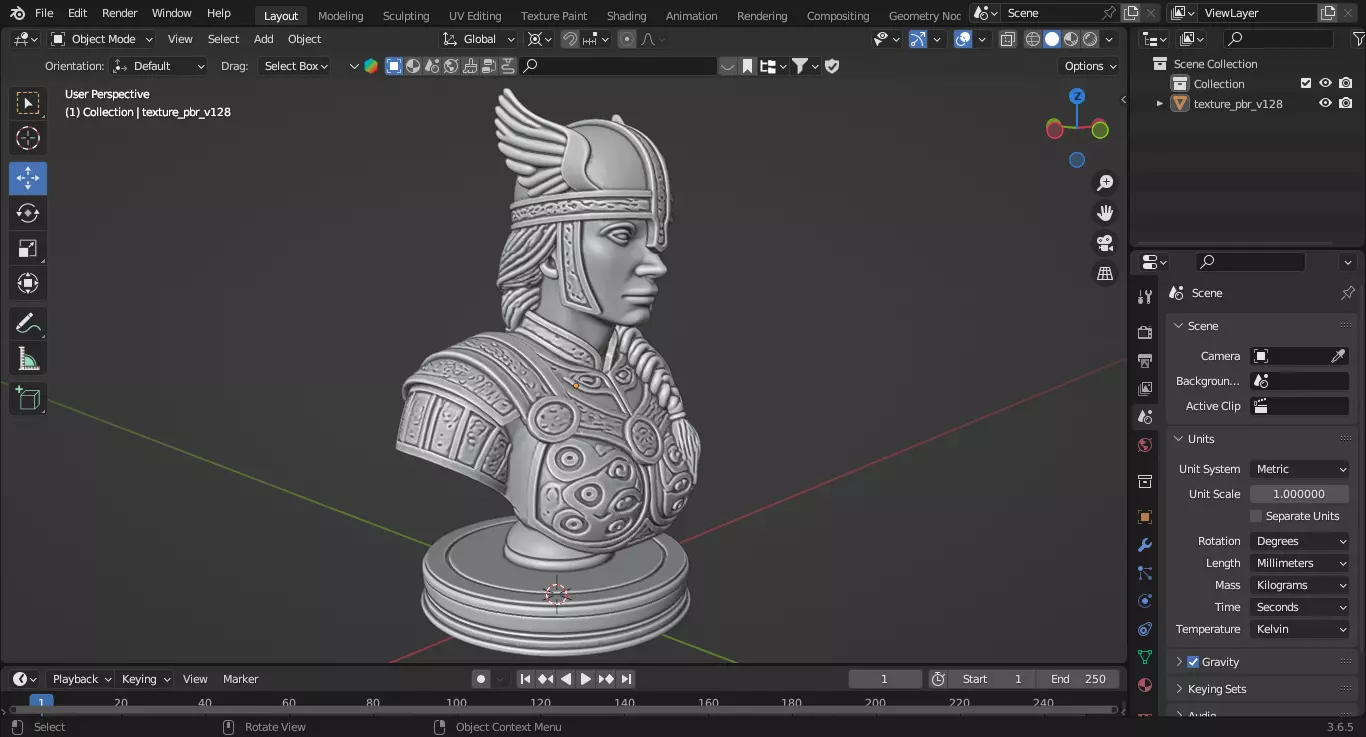The image size is (1366, 737).
Task: Open the Drag Select Box dropdown
Action: (294, 66)
